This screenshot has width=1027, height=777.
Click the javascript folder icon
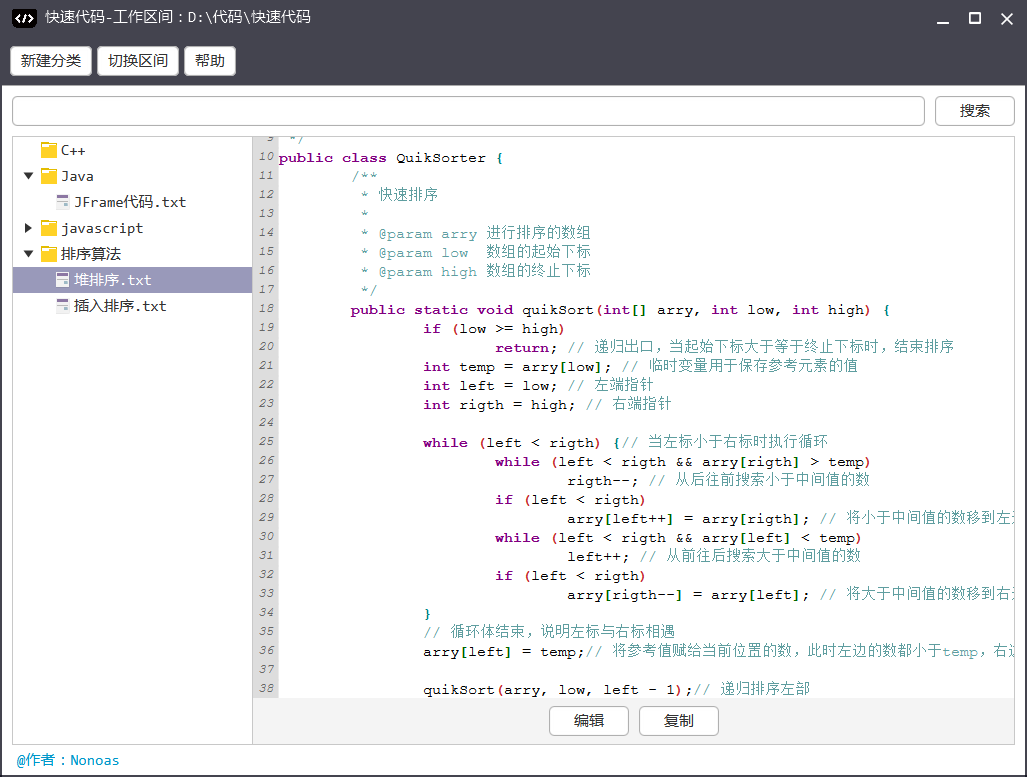(x=48, y=228)
